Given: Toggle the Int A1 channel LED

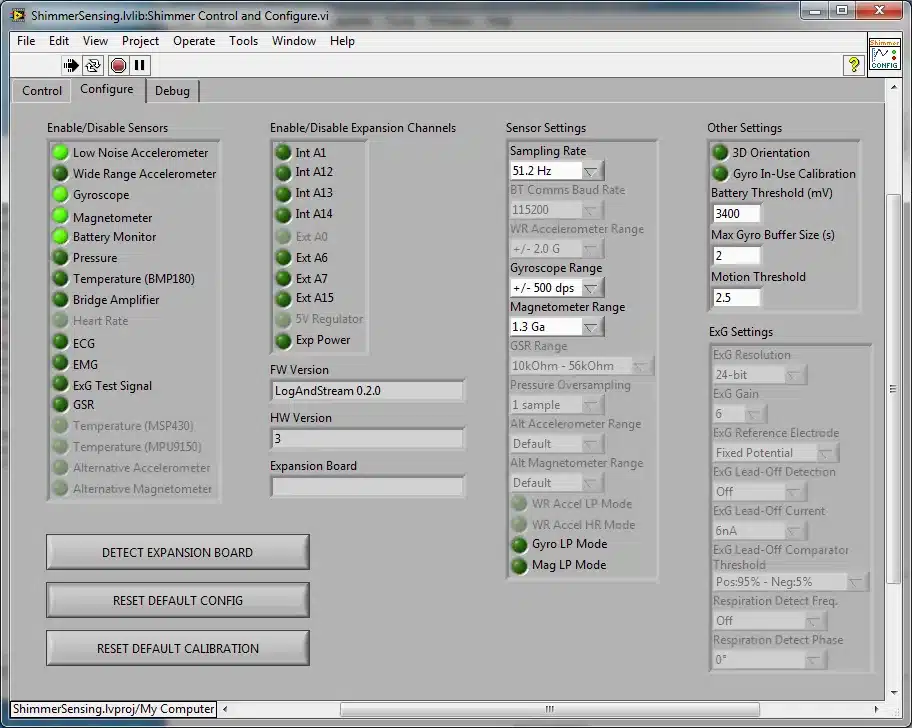Looking at the screenshot, I should click(x=283, y=153).
